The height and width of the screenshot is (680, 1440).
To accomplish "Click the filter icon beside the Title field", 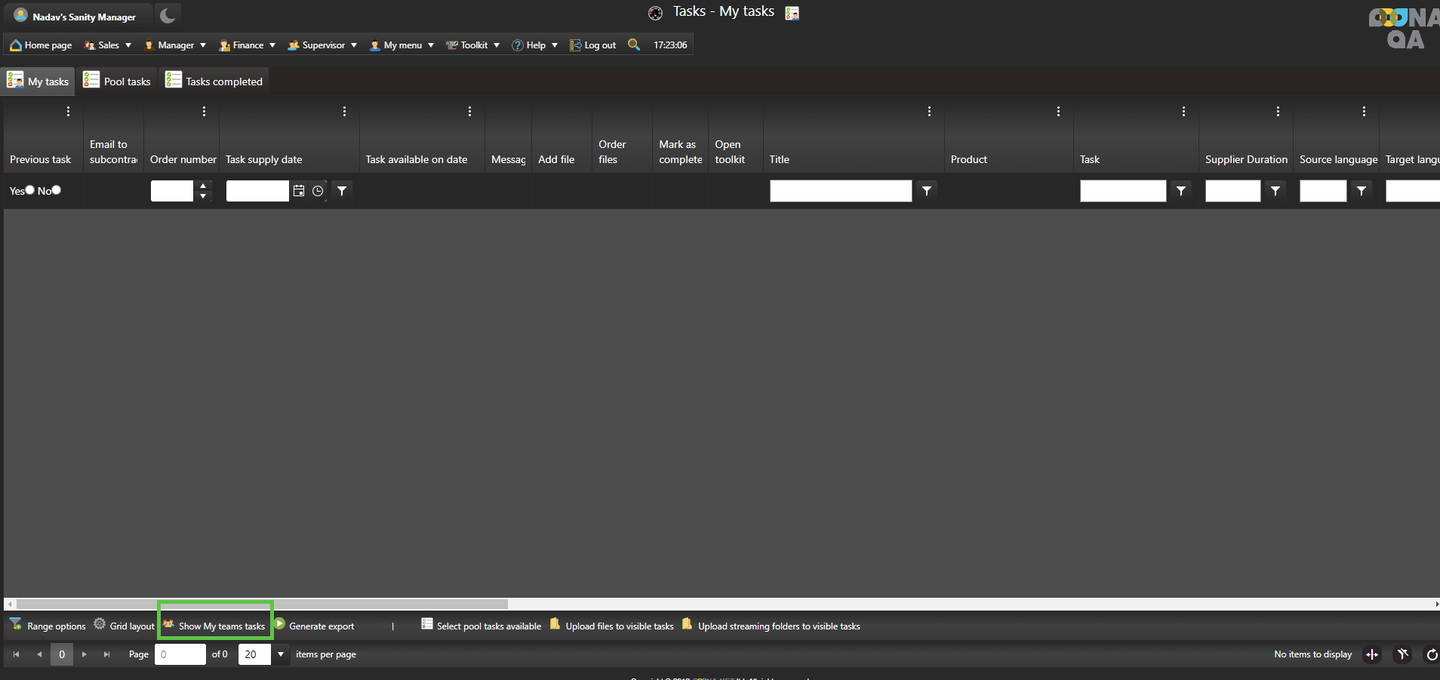I will [x=927, y=191].
